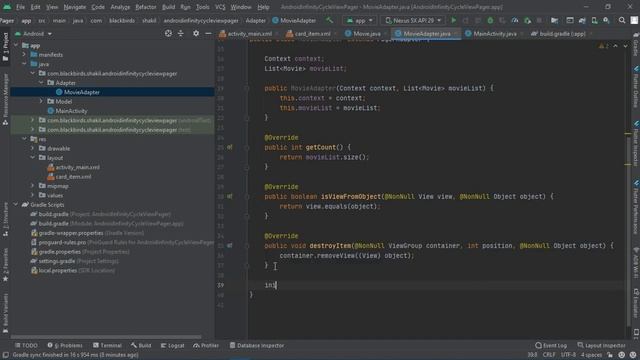Open the Resource Manager sidebar button
The height and width of the screenshot is (360, 640).
coord(5,100)
